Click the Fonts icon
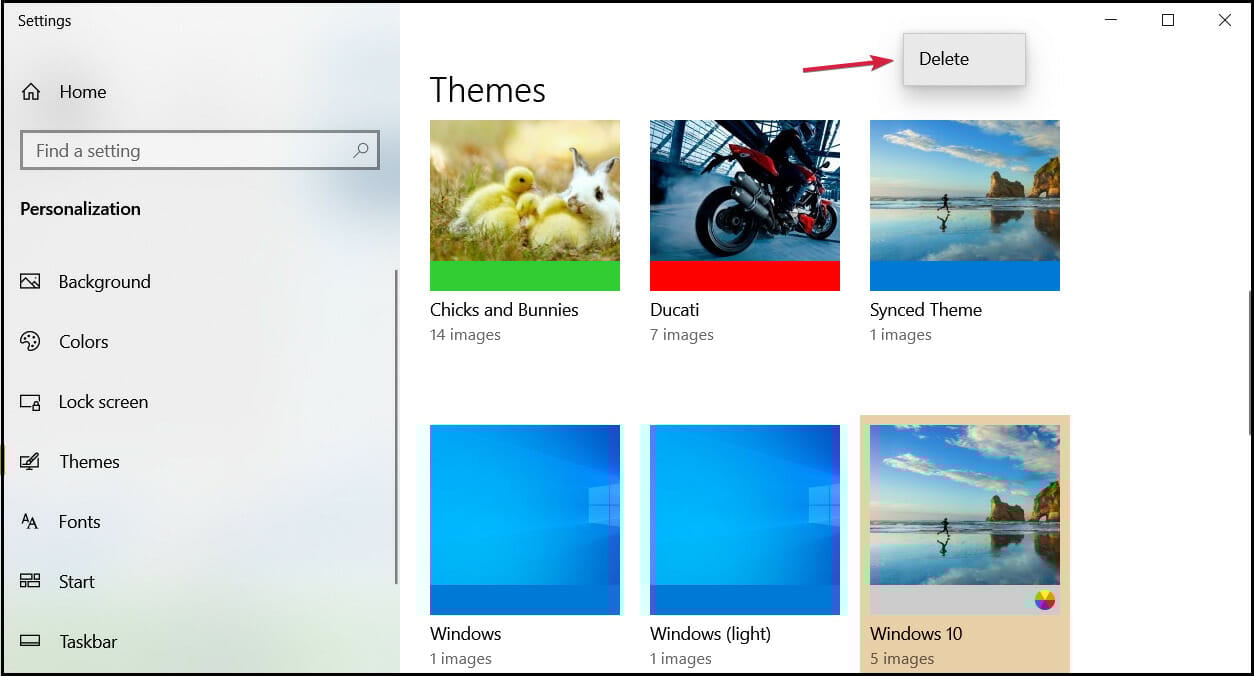 click(x=30, y=522)
